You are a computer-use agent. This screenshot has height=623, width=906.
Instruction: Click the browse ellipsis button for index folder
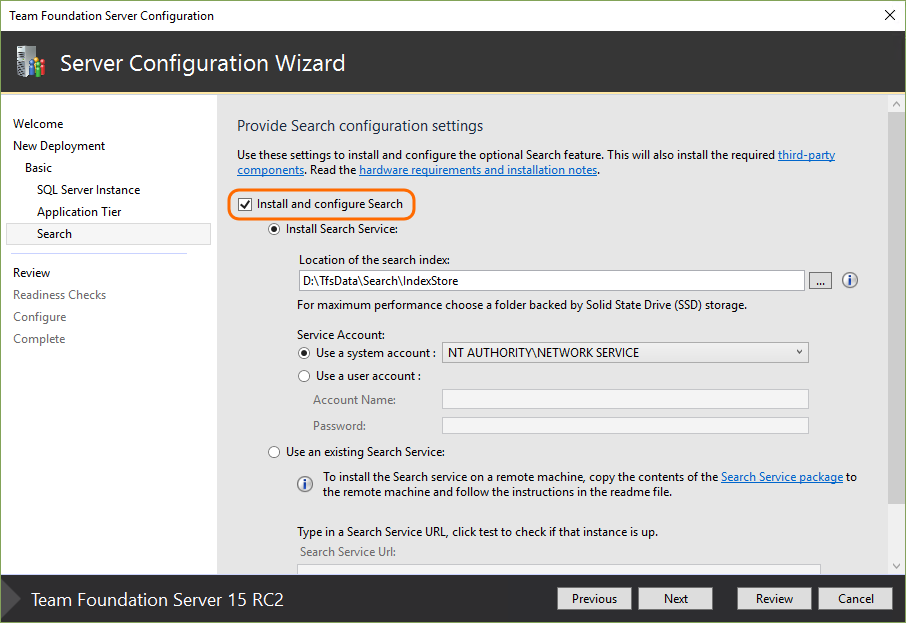[x=819, y=281]
